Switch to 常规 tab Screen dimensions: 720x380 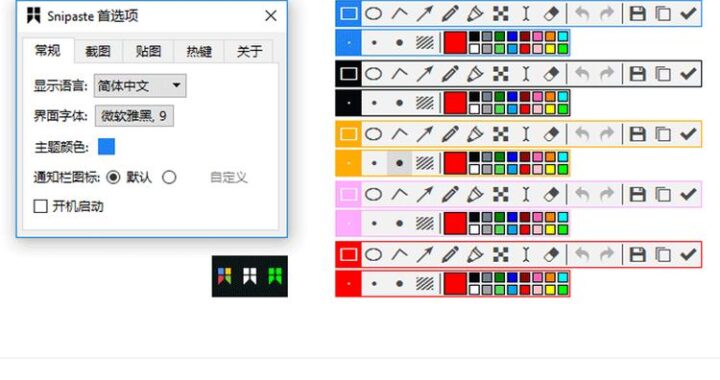48,50
